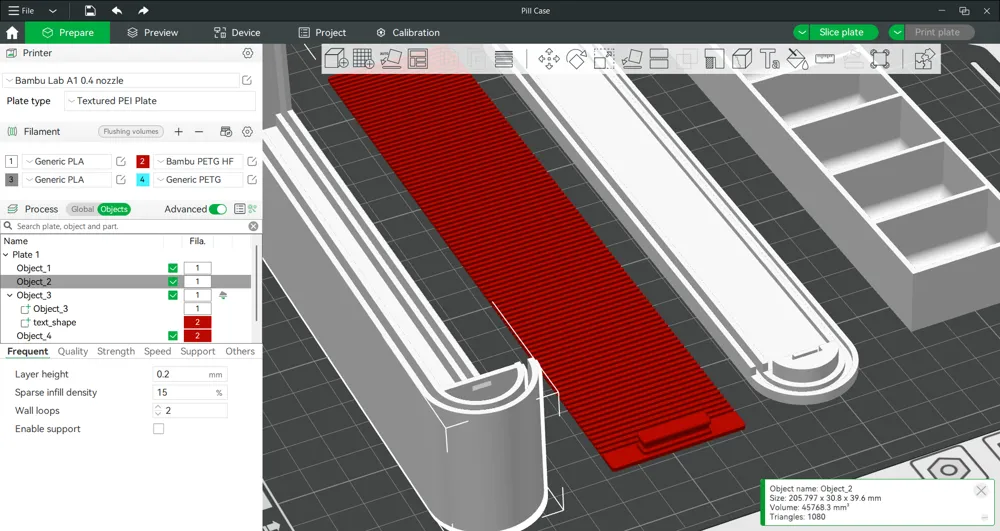Switch to the Calibration tab
1000x531 pixels.
pos(408,33)
